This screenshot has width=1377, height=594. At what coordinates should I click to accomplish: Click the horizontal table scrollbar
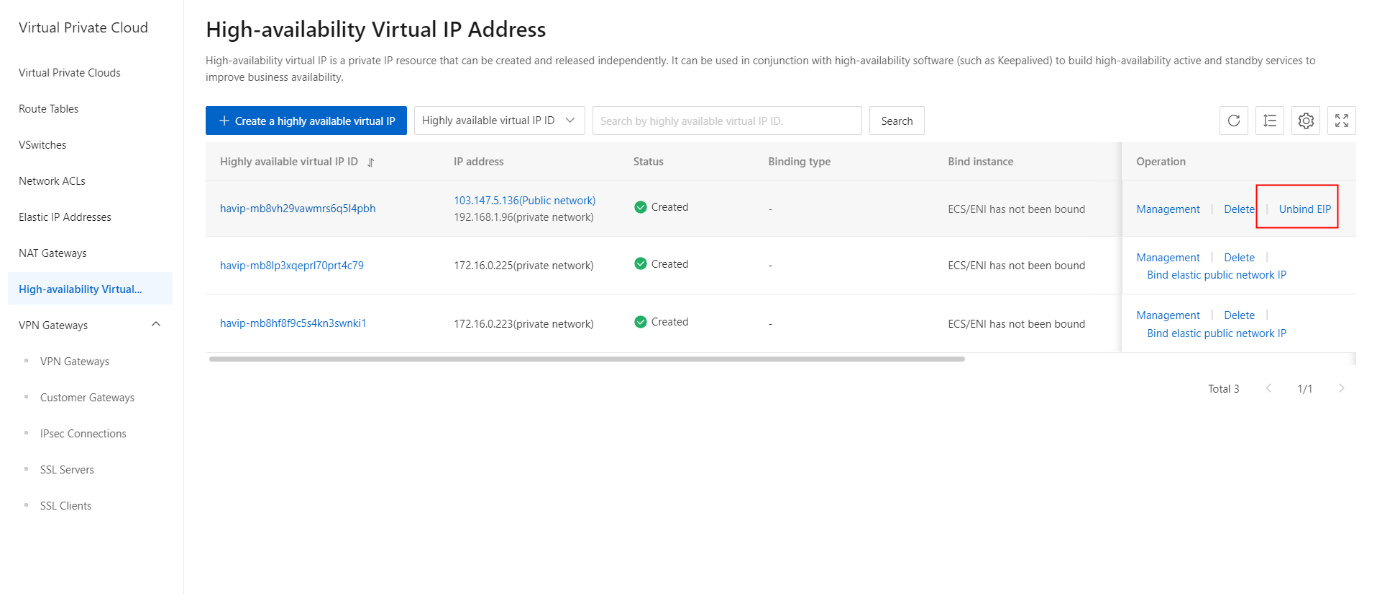587,358
